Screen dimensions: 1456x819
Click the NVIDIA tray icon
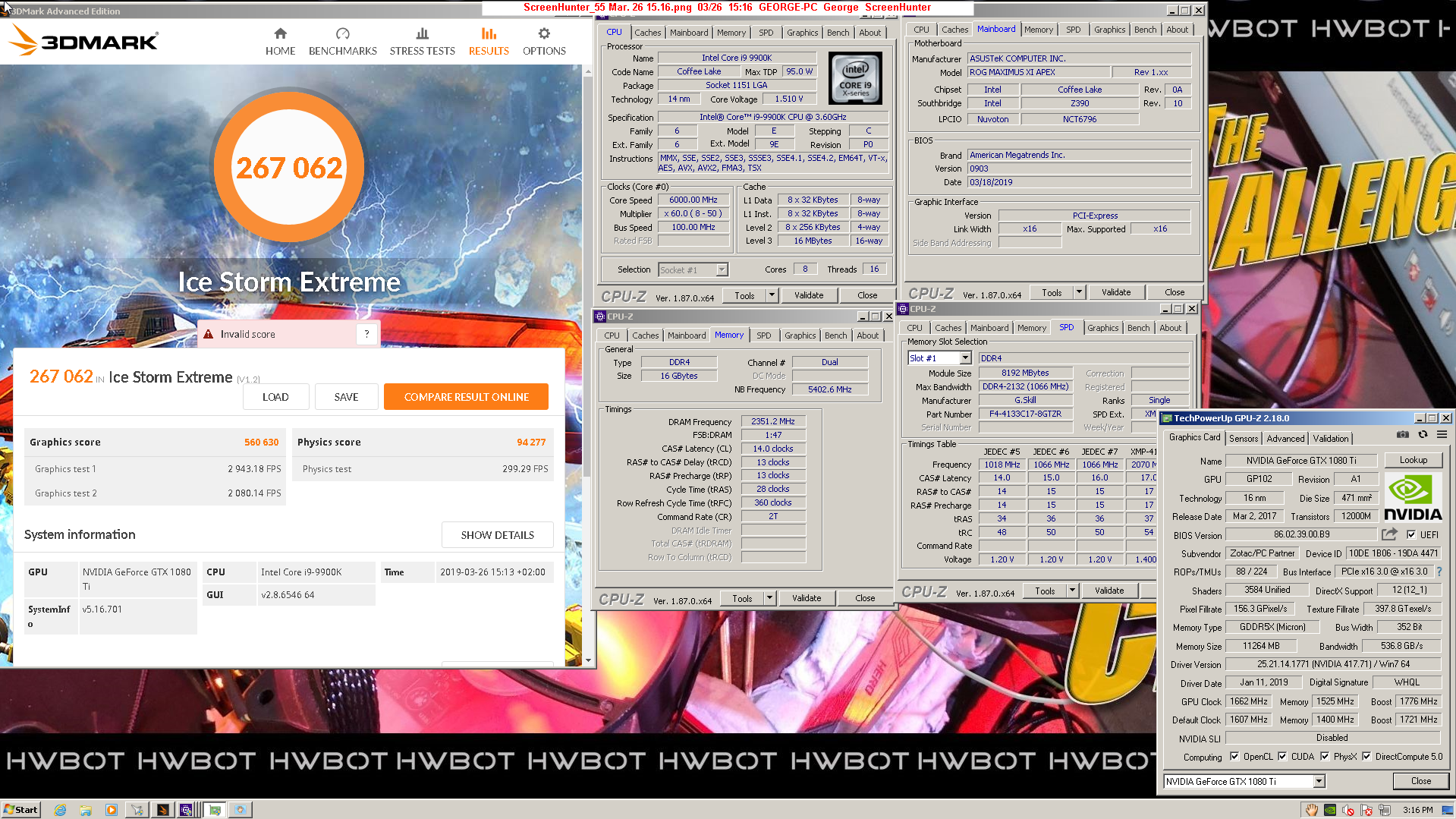1330,810
